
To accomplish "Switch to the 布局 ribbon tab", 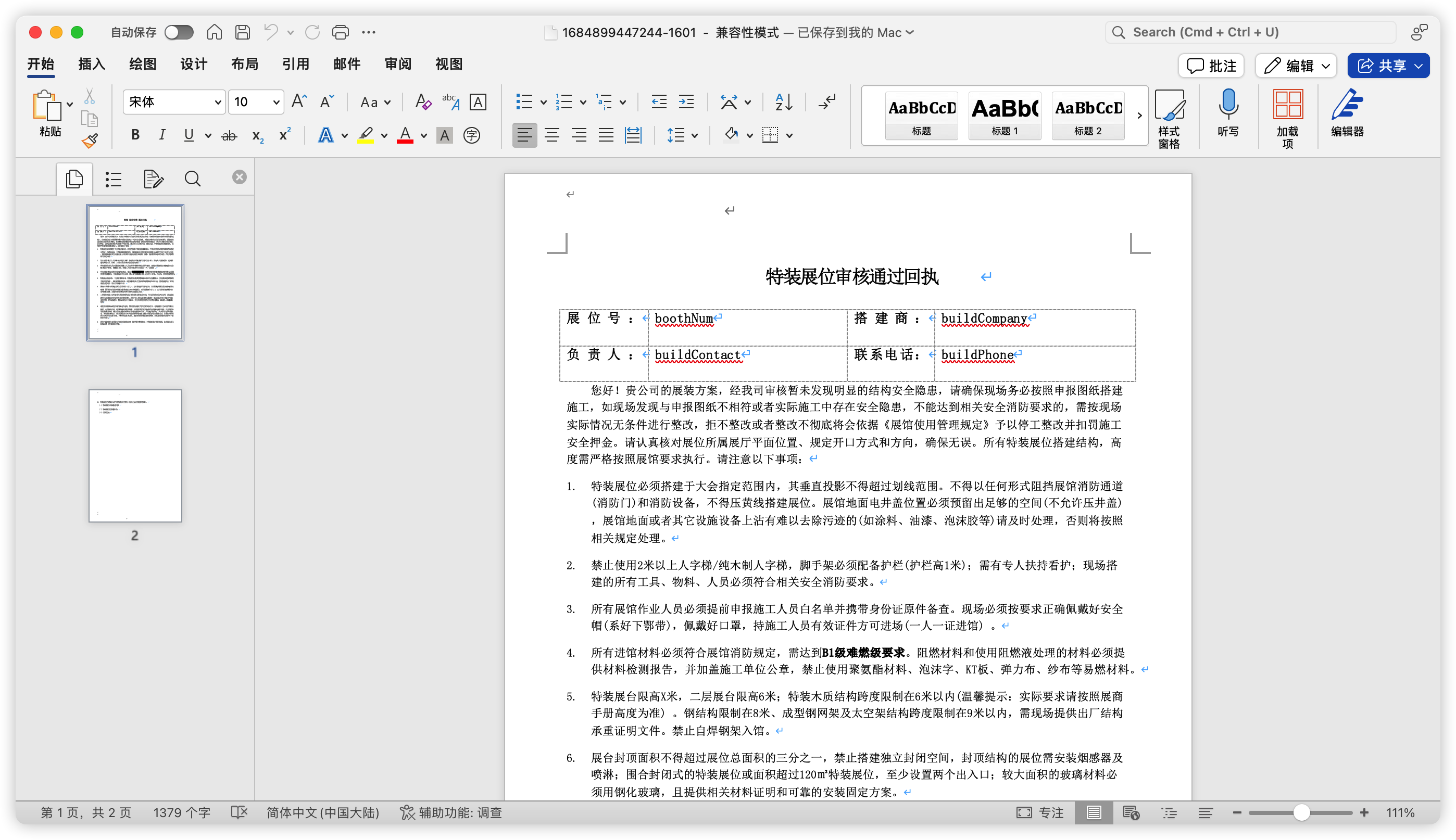I will point(245,64).
